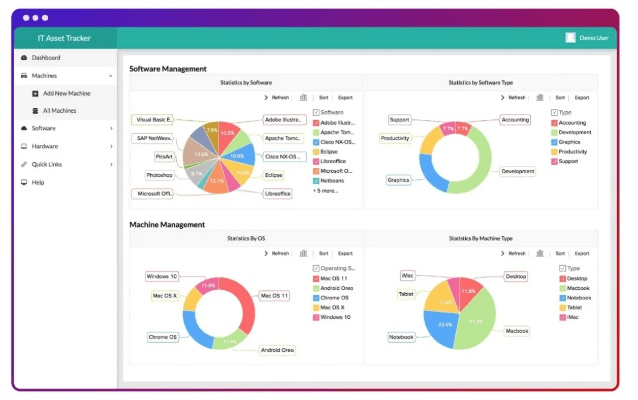638x400 pixels.
Task: Click chart type icon in Statistics By OS
Action: pos(304,253)
